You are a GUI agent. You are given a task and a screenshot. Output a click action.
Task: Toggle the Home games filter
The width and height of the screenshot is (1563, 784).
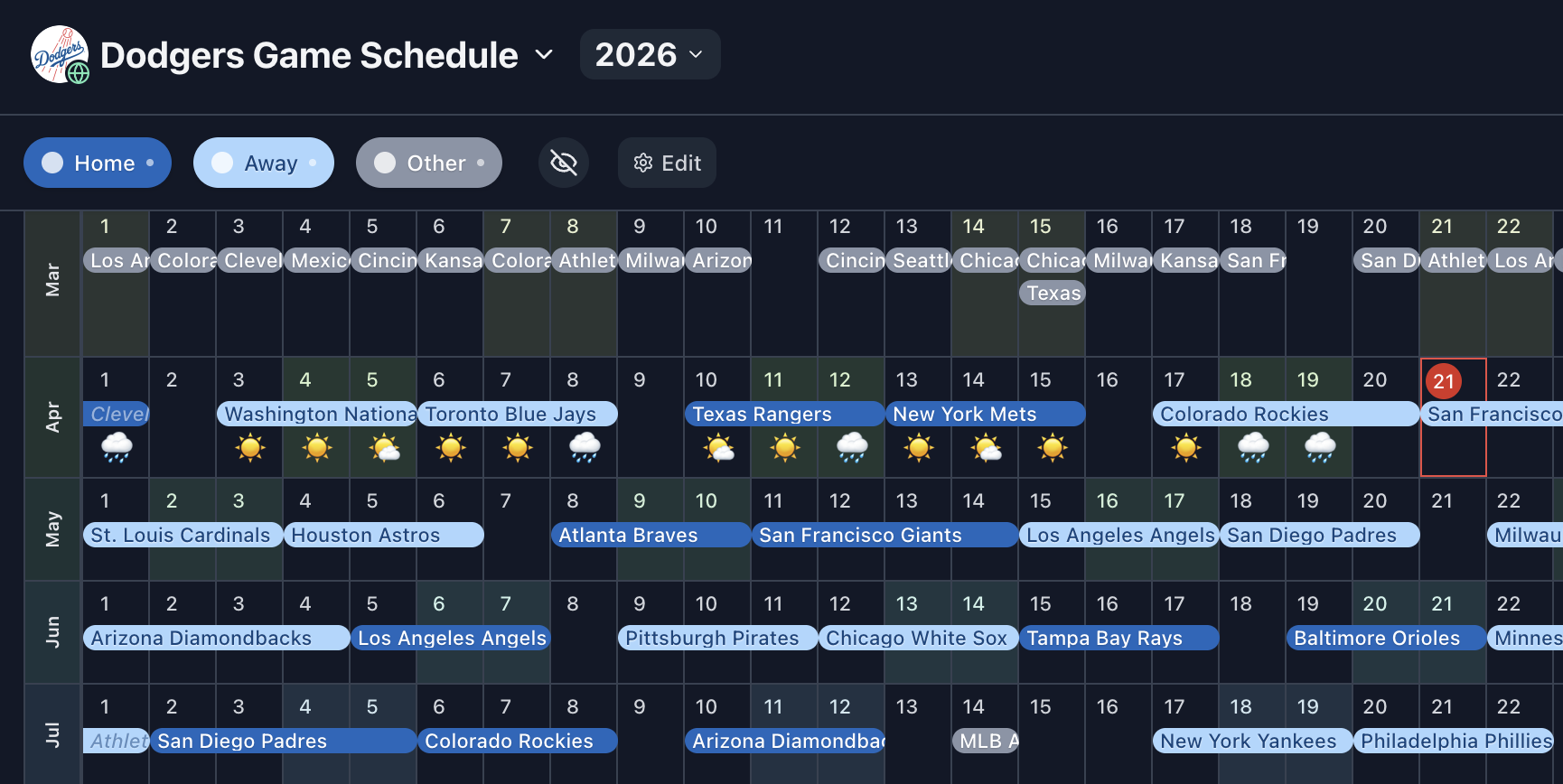tap(98, 163)
